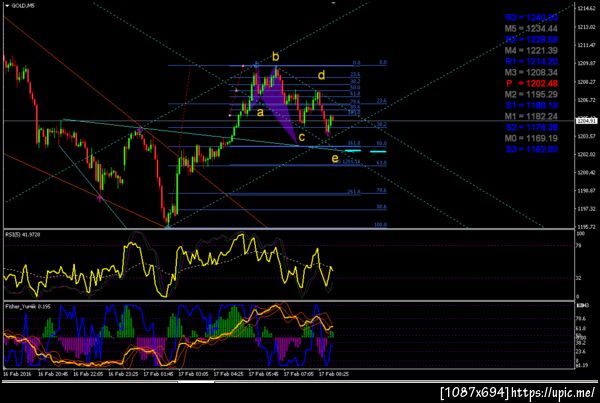
Task: Select the yellow wave label 'e'
Action: [335, 158]
